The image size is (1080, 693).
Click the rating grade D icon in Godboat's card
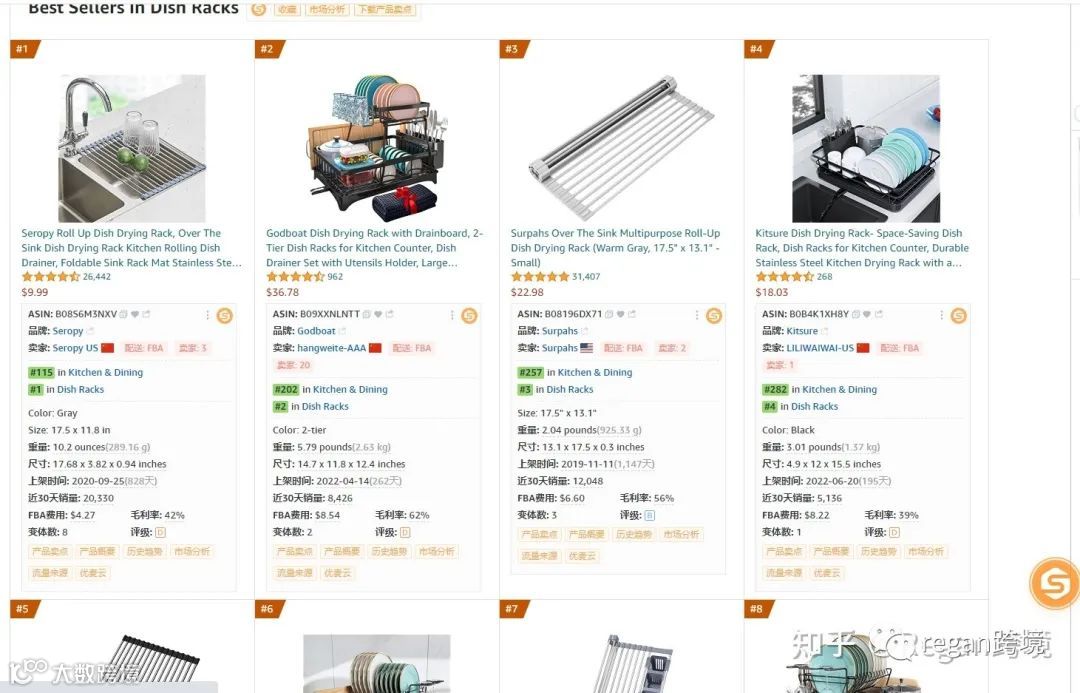(405, 532)
